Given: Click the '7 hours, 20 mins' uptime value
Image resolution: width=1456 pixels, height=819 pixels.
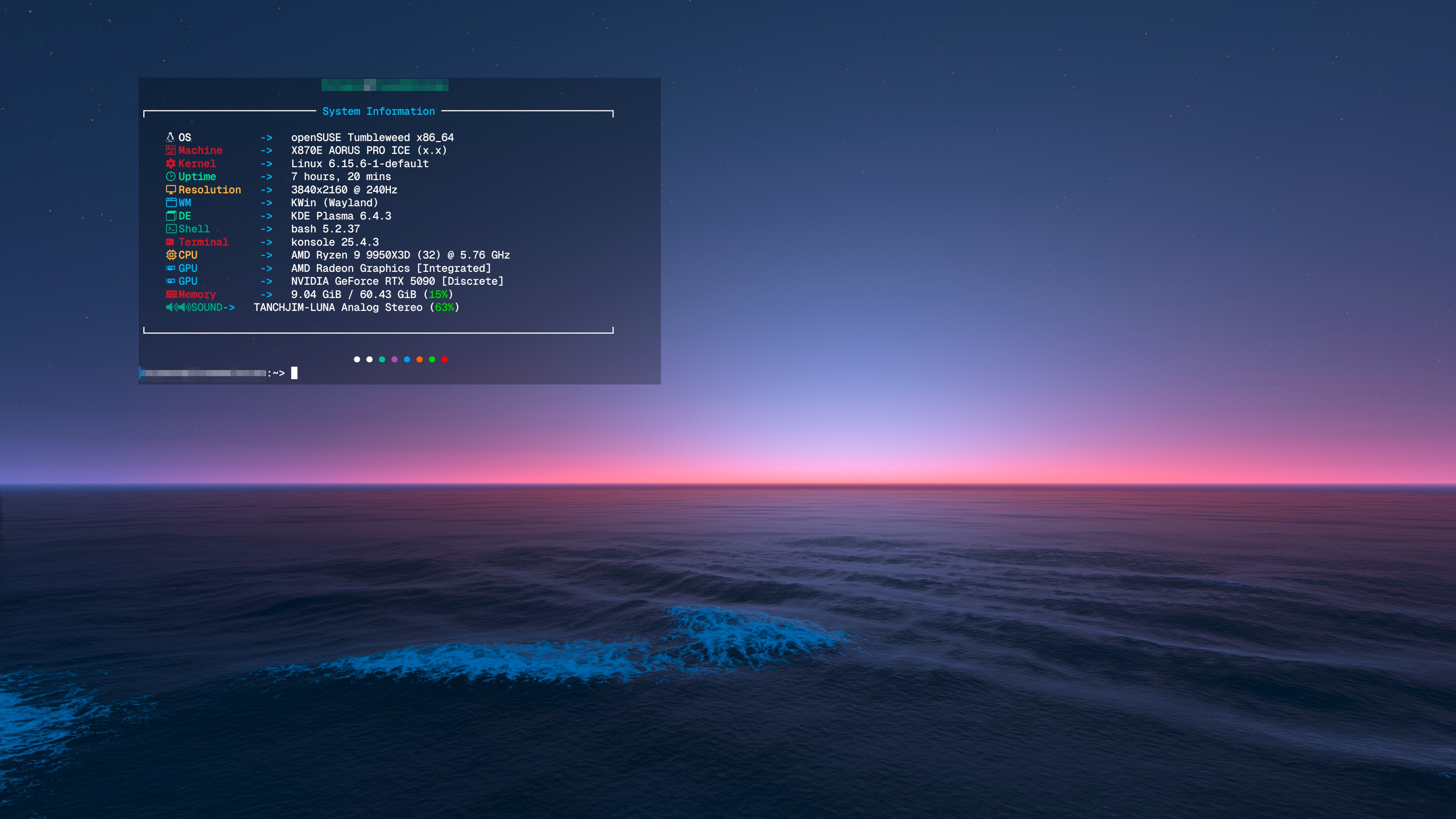Looking at the screenshot, I should 341,176.
